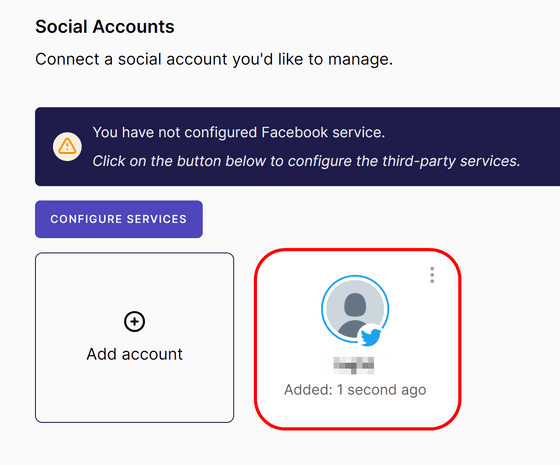Click the 'Social Accounts' heading

coord(105,27)
